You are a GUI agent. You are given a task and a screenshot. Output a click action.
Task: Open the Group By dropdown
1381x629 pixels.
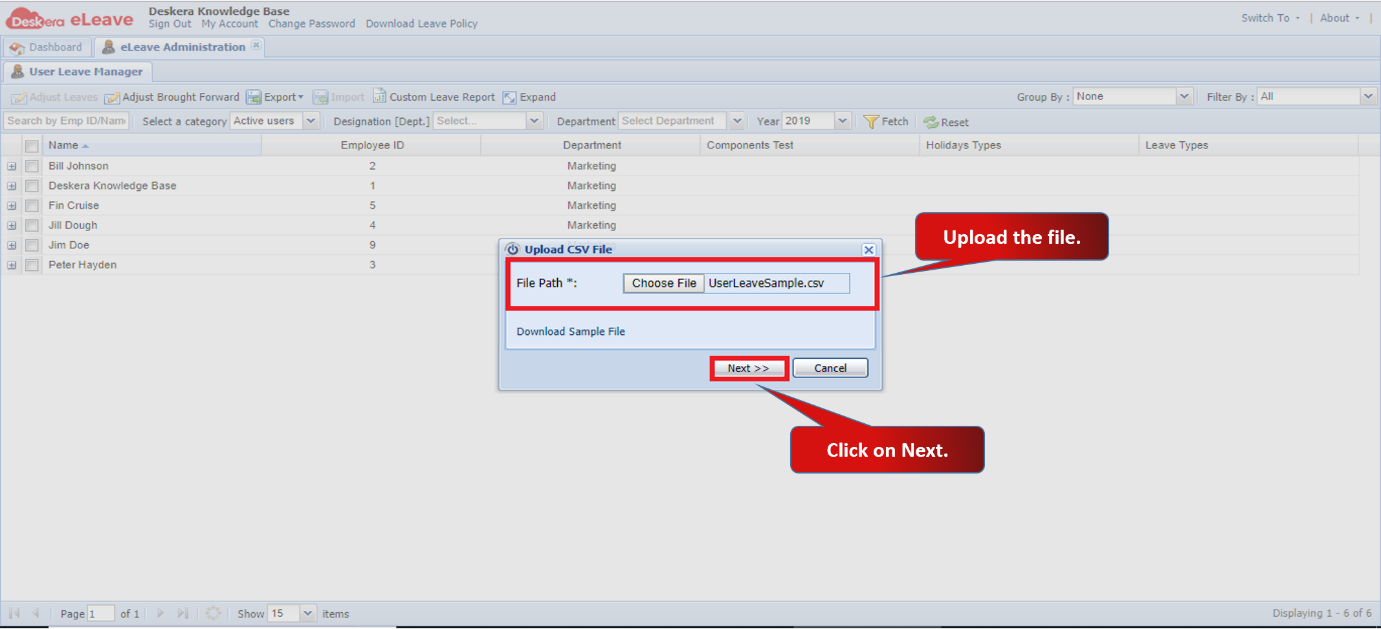1185,97
